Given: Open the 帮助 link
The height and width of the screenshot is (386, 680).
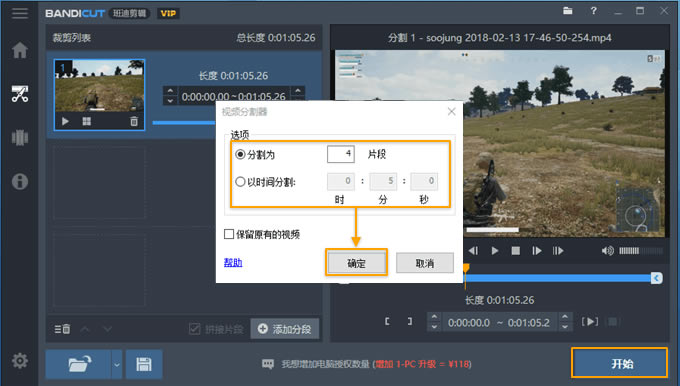Looking at the screenshot, I should point(233,263).
